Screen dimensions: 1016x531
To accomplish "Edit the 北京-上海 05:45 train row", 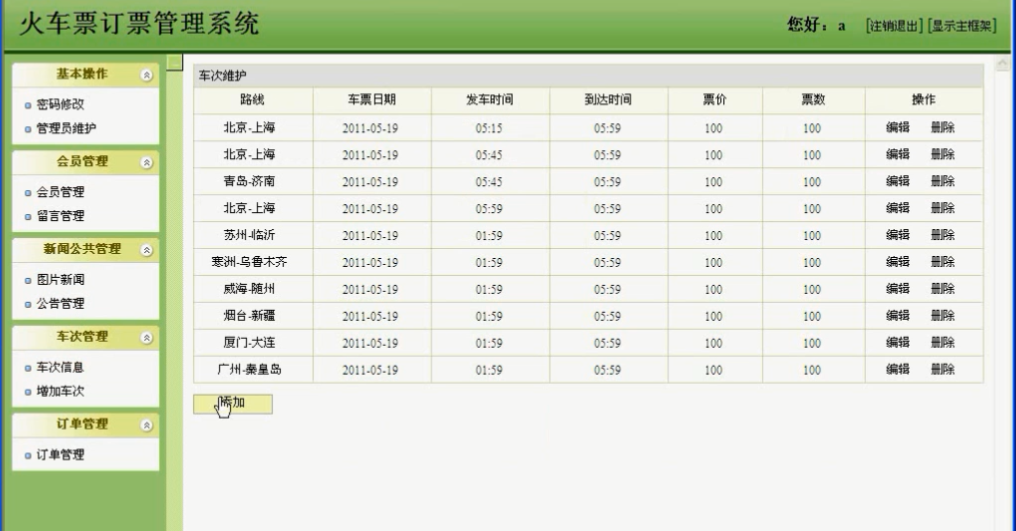I will click(x=897, y=154).
